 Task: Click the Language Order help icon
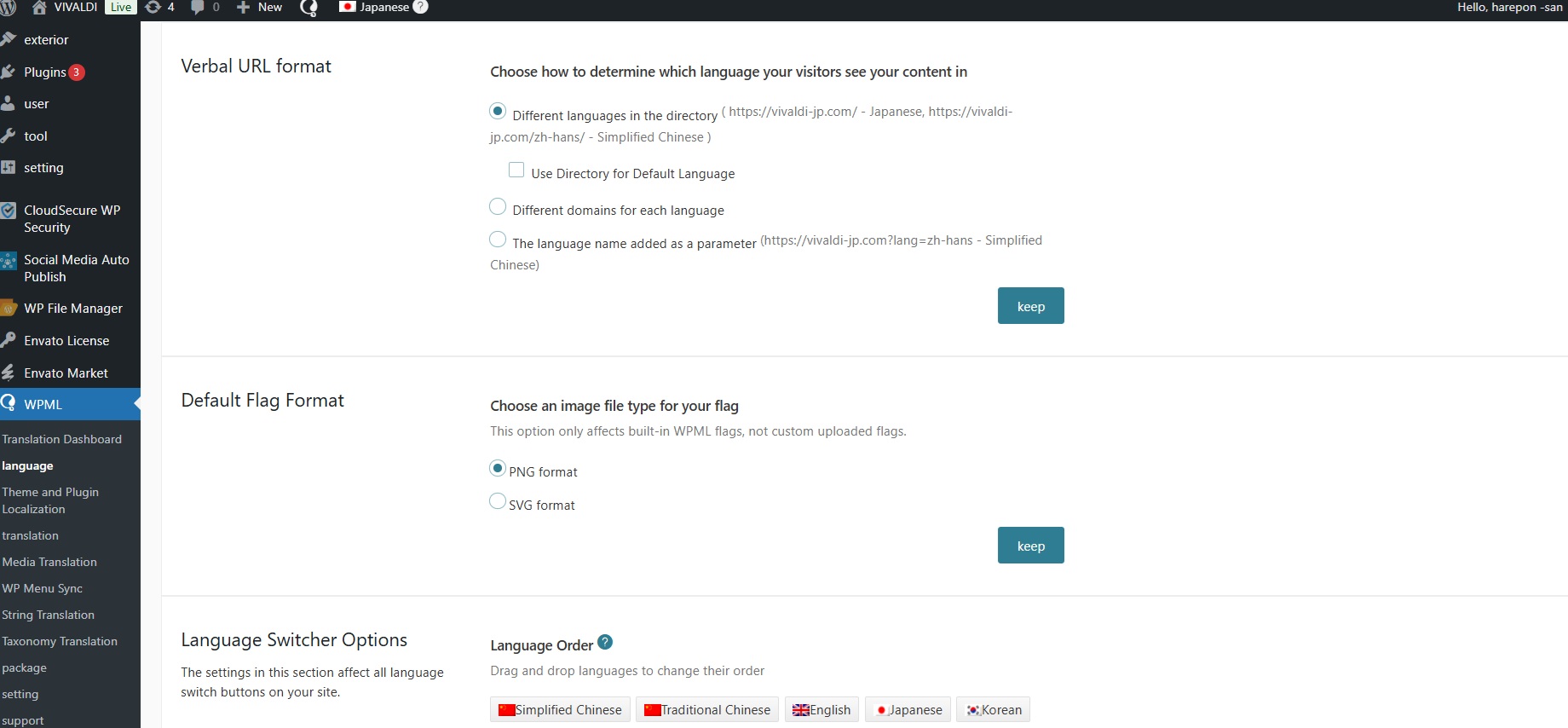click(605, 643)
